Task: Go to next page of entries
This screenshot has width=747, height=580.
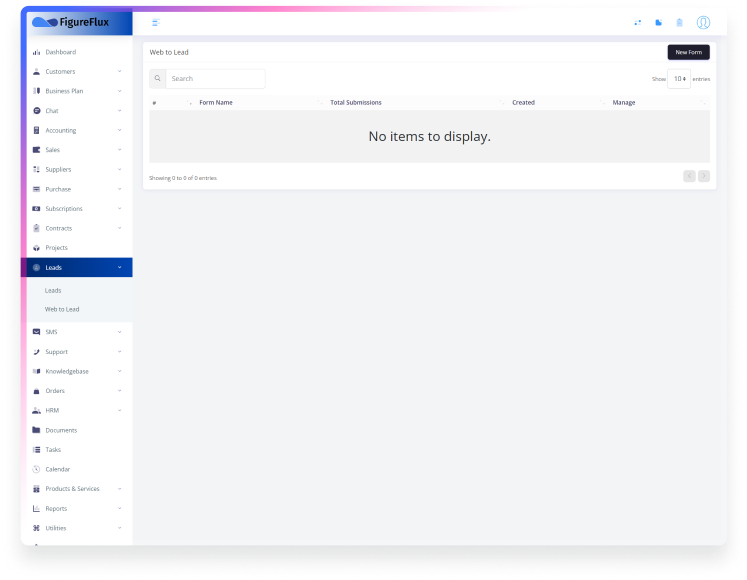Action: pyautogui.click(x=704, y=176)
